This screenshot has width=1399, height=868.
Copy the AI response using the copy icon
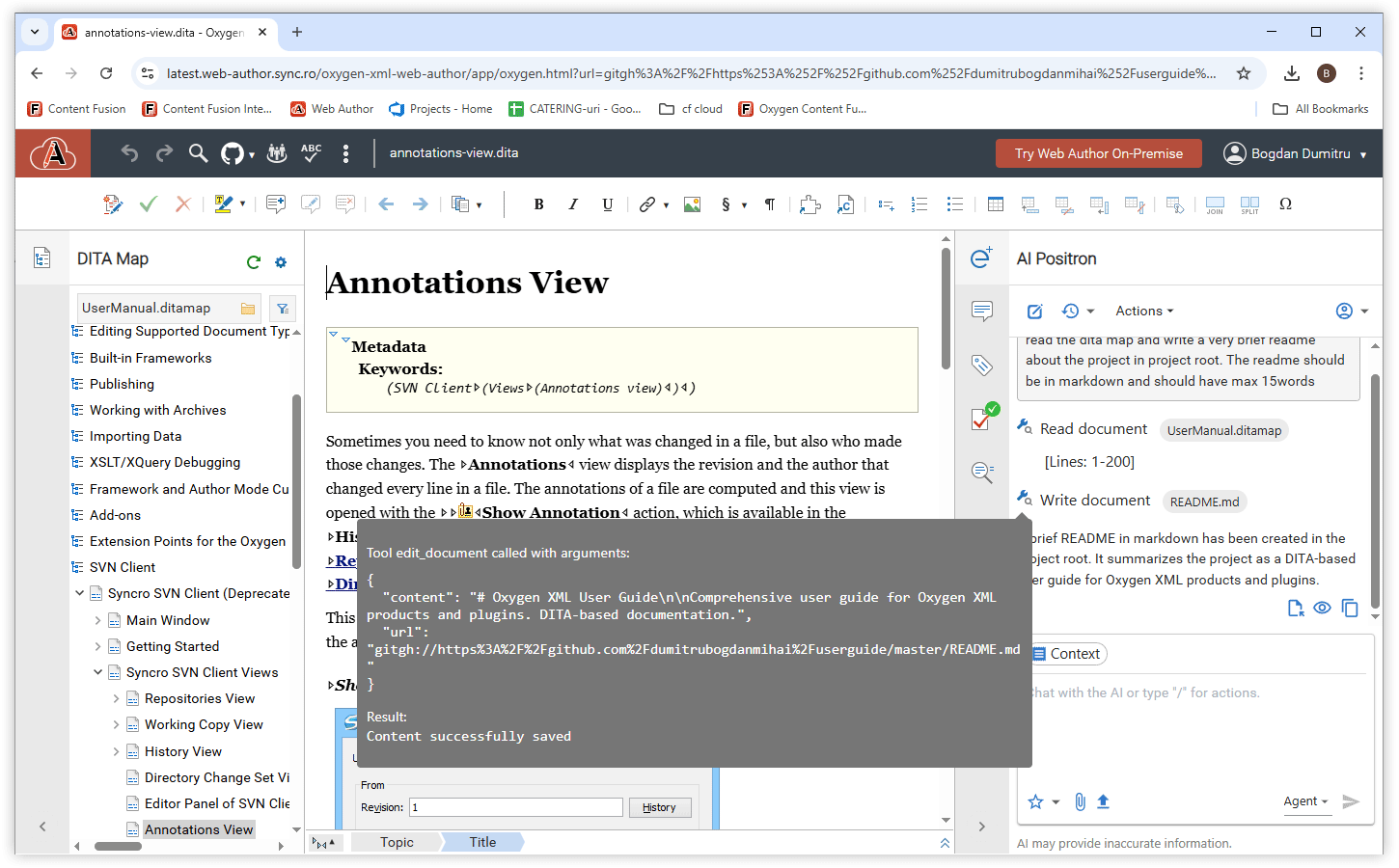click(x=1350, y=609)
